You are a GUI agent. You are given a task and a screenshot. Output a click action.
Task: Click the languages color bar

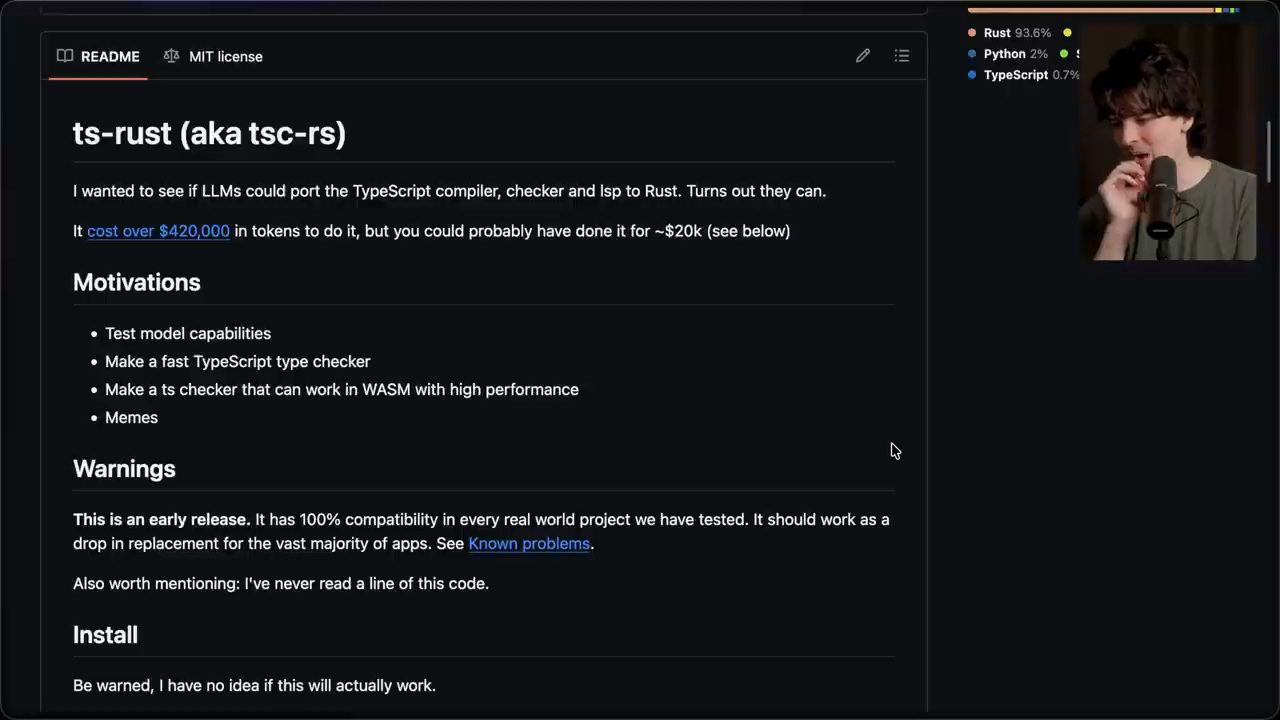point(1104,10)
